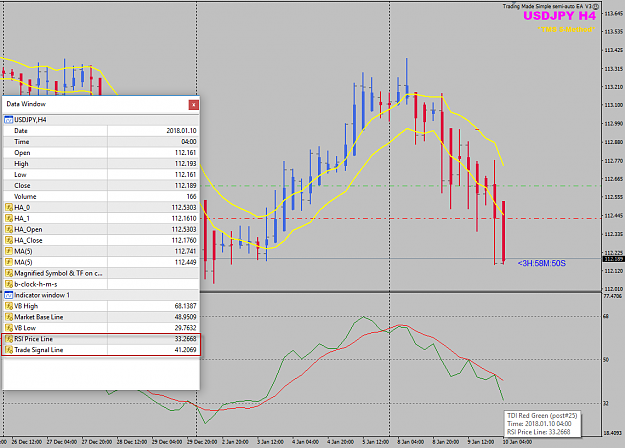
Task: Click the b-clock-h-m-s indicator icon
Action: [9, 284]
